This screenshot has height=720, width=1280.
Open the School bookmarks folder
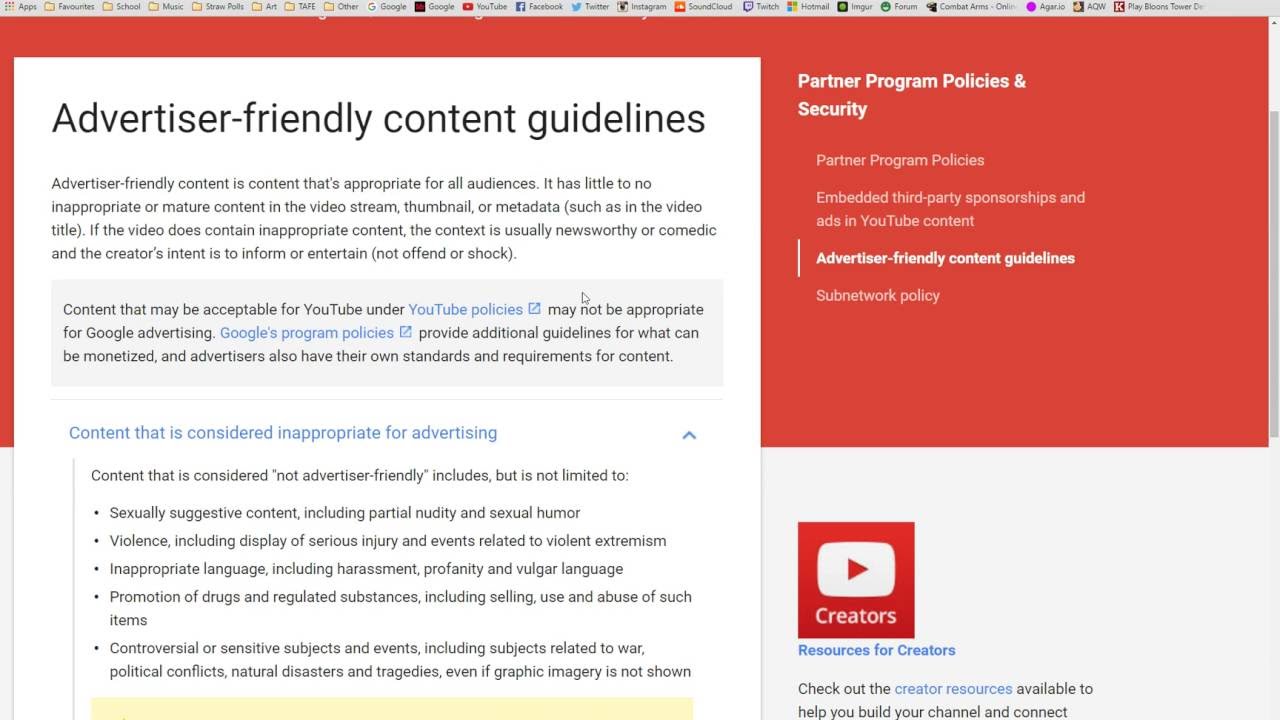click(x=122, y=6)
